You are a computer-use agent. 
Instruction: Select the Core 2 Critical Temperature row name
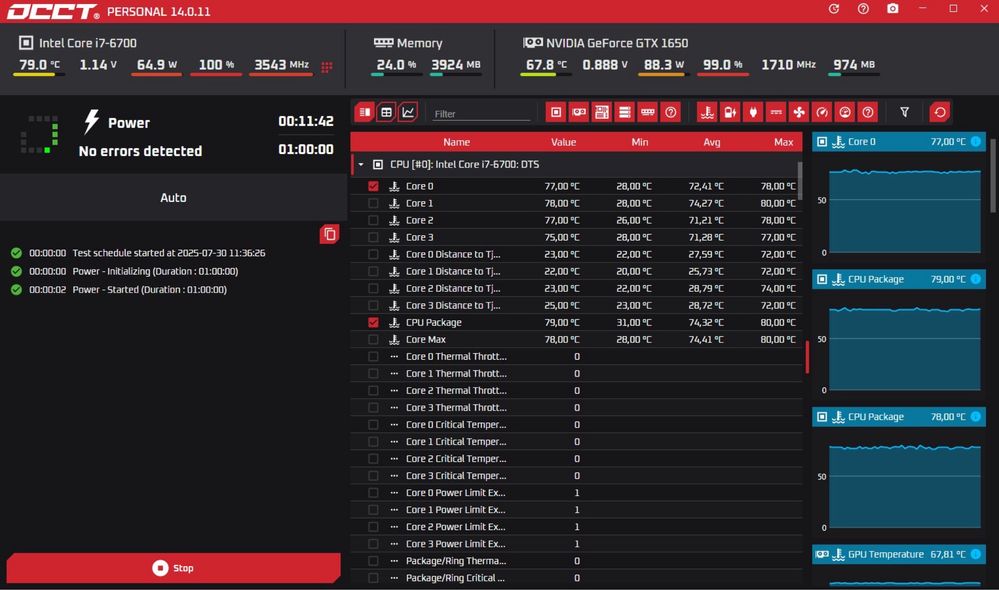[x=456, y=459]
